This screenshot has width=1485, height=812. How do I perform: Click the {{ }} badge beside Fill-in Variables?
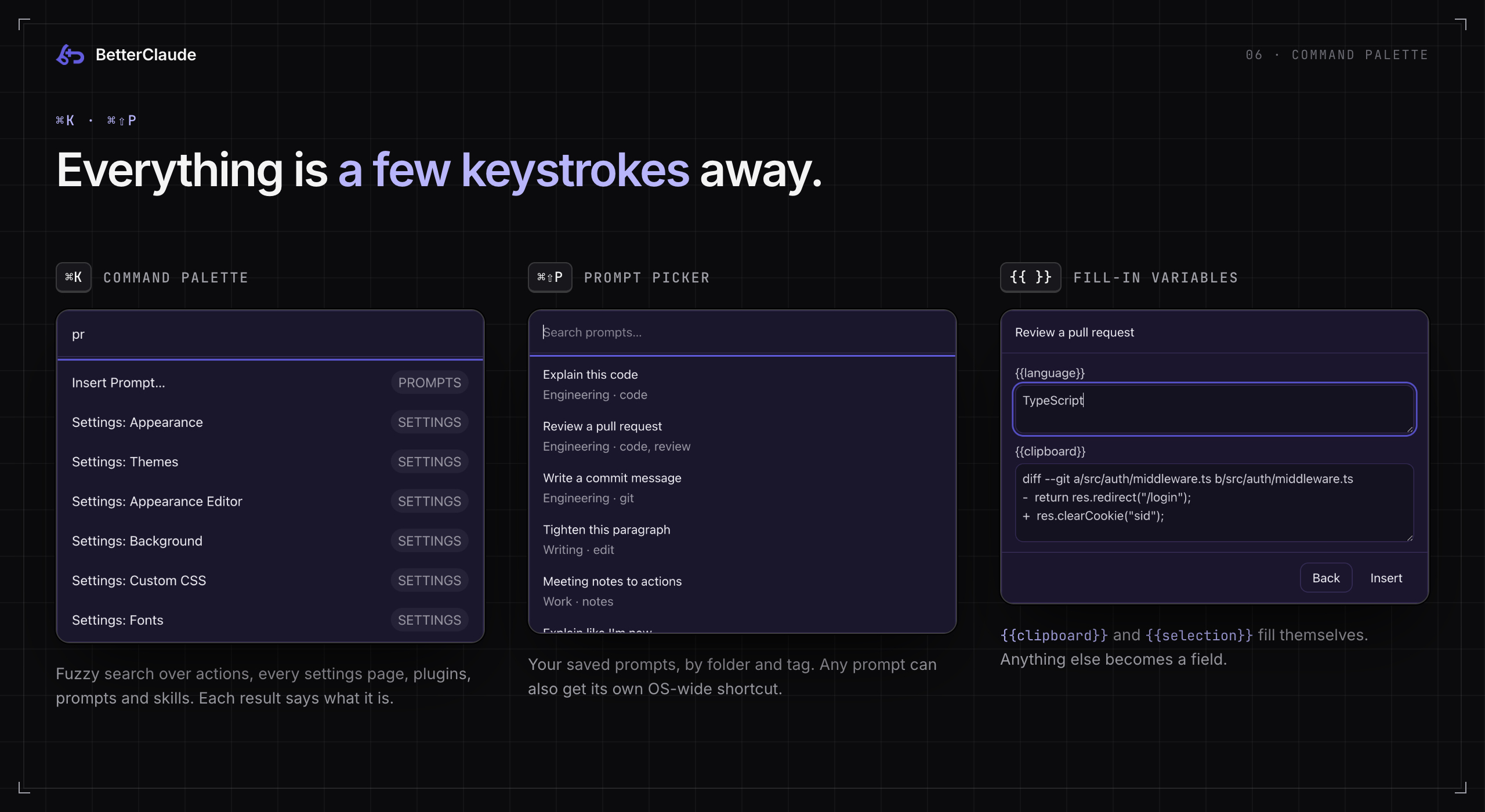pos(1031,277)
